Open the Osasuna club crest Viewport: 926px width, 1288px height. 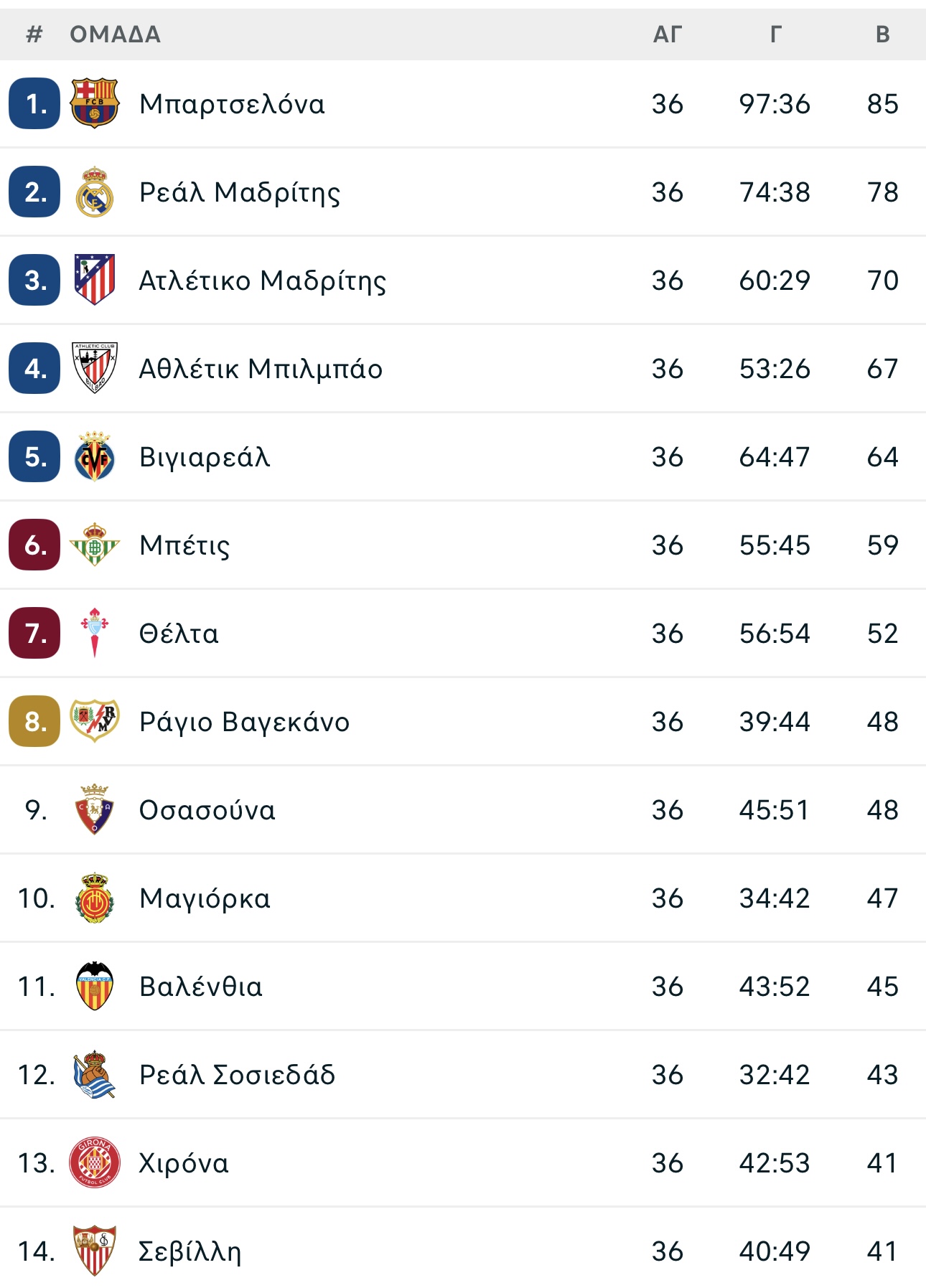tap(94, 809)
